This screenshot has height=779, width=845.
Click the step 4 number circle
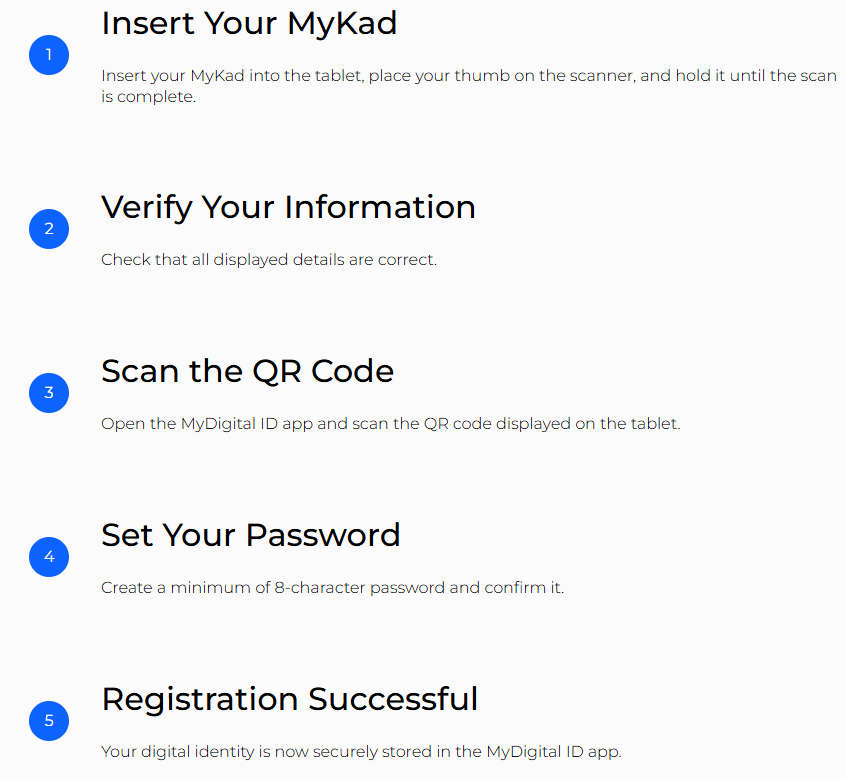tap(49, 556)
